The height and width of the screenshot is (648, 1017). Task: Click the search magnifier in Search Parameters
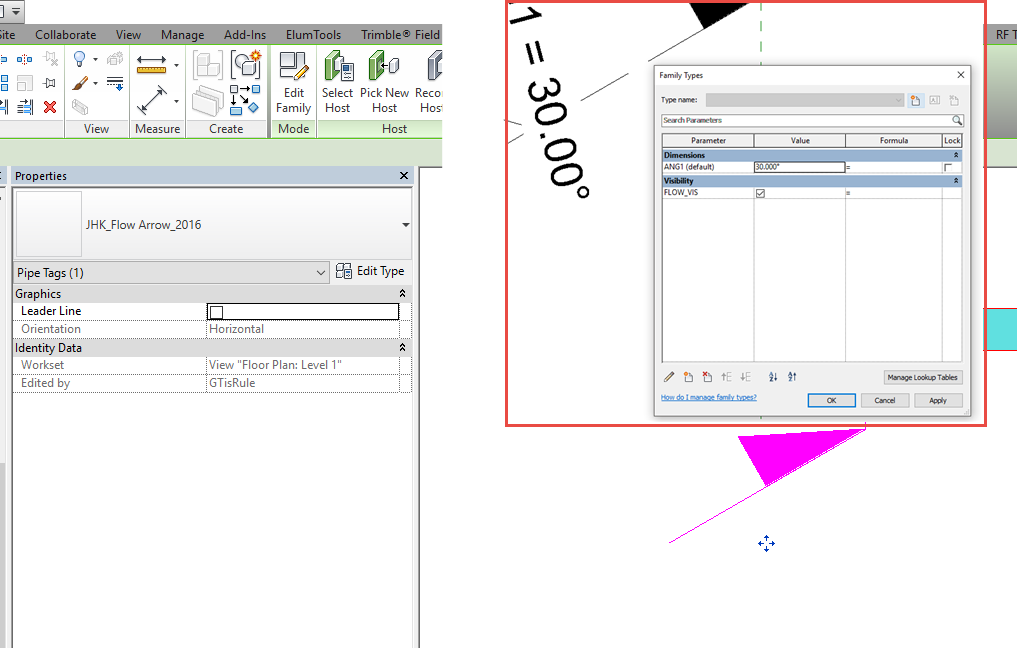(956, 119)
